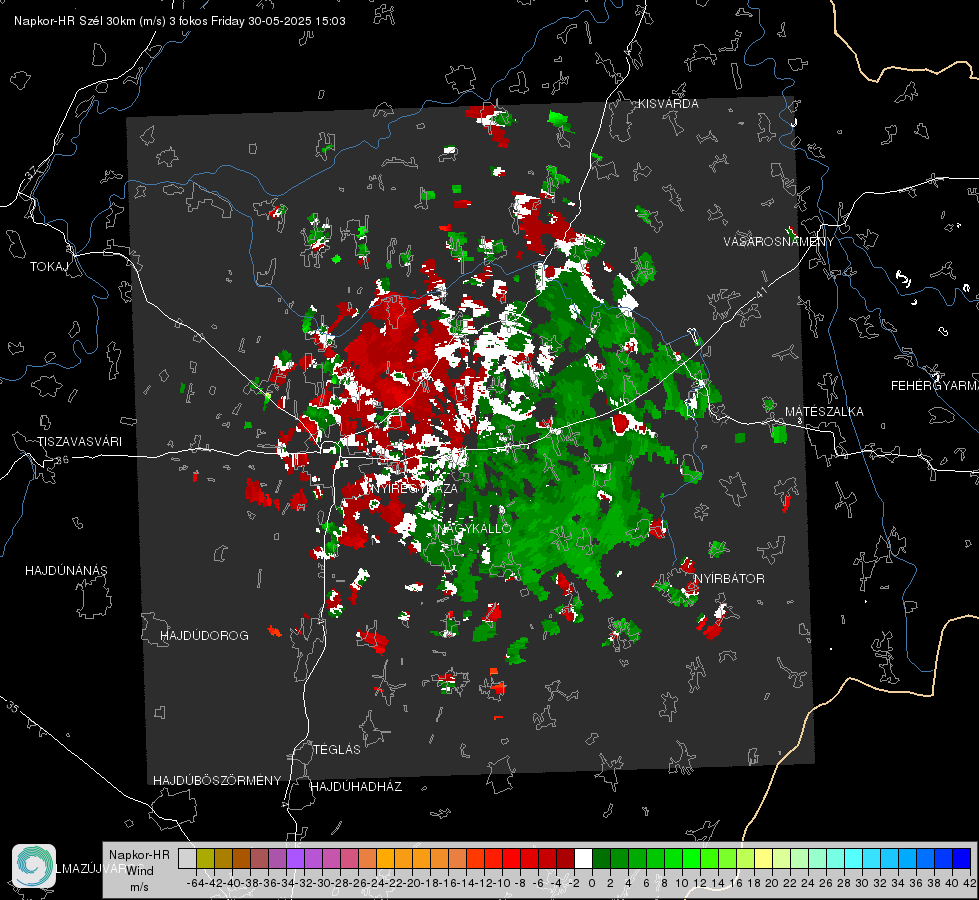This screenshot has width=979, height=900.
Task: Click the dark red legend swatch between -4 and -2
Action: click(565, 859)
